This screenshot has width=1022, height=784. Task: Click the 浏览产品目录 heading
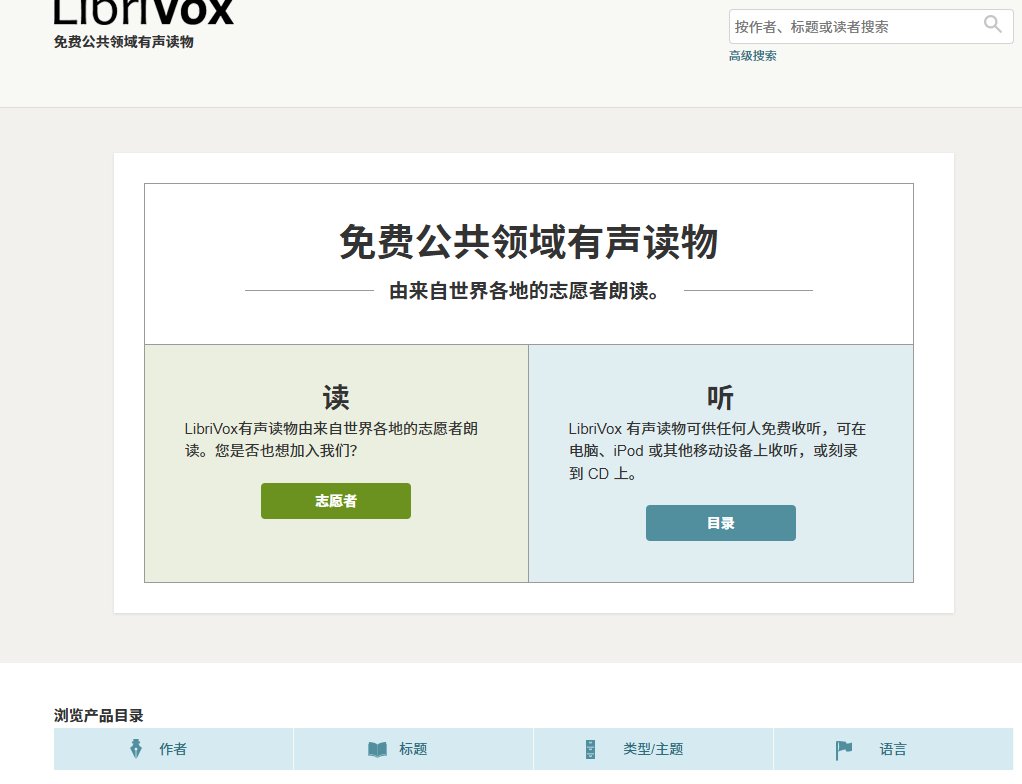(x=98, y=716)
